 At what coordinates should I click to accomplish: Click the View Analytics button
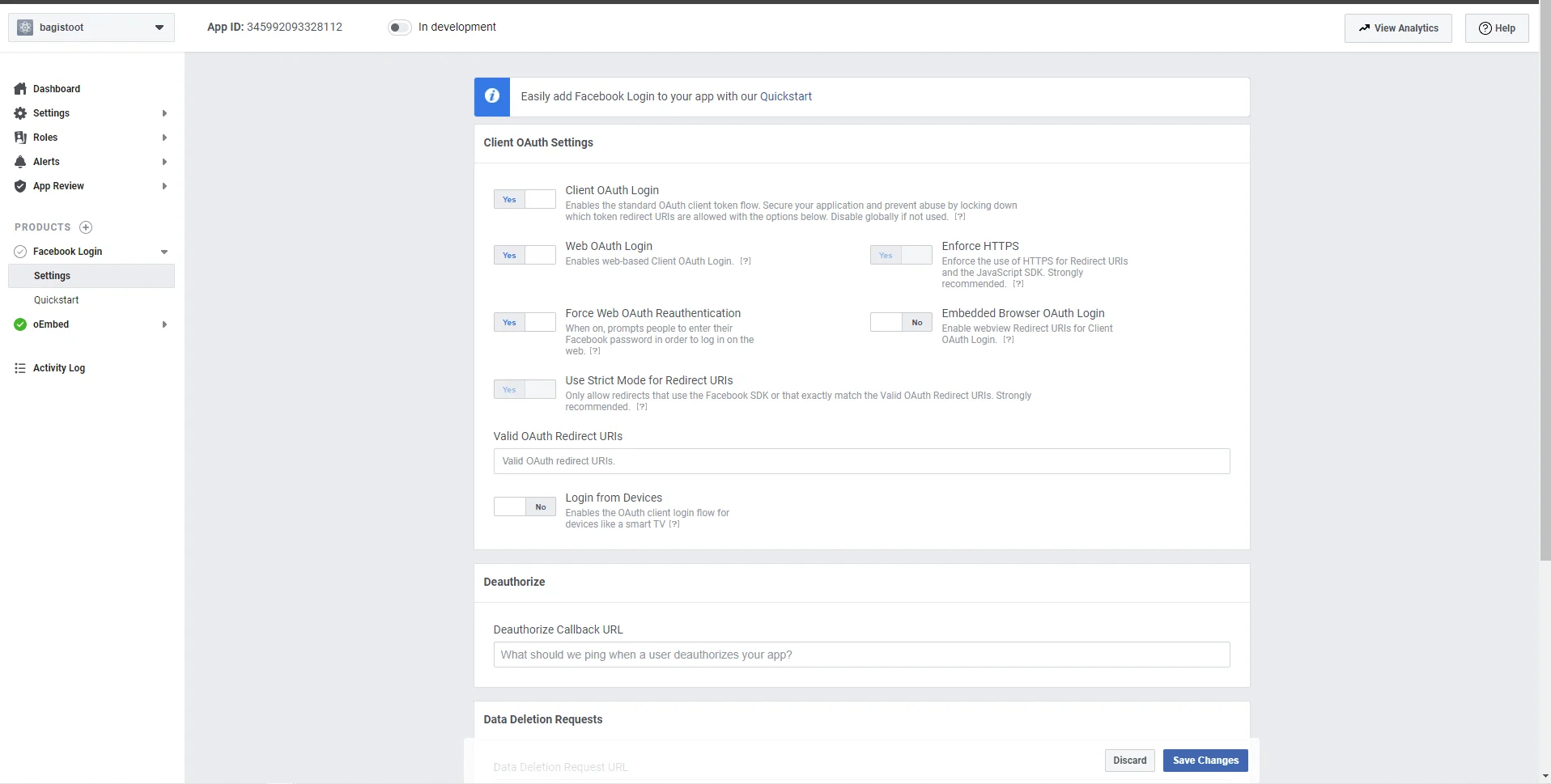1397,28
